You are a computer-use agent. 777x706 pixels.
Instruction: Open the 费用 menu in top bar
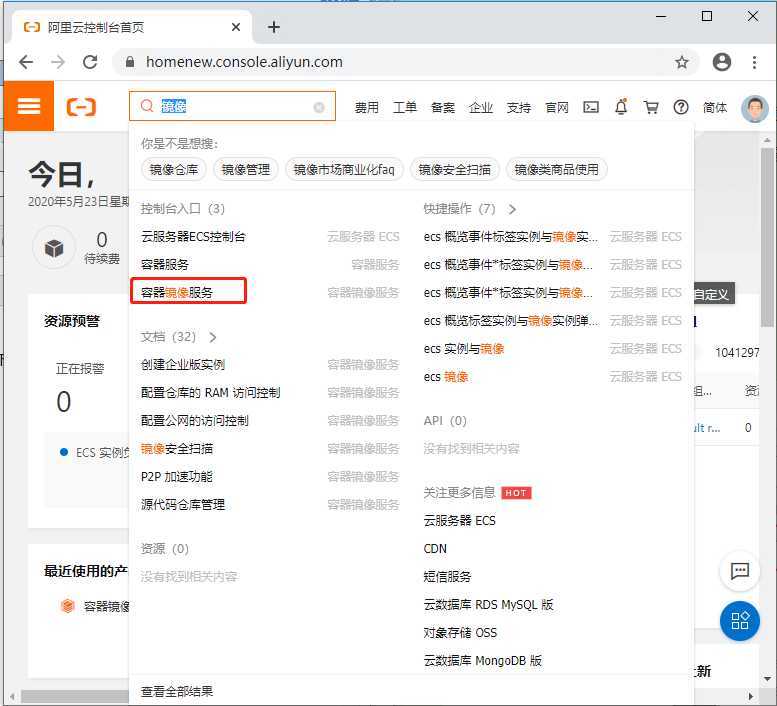[367, 107]
